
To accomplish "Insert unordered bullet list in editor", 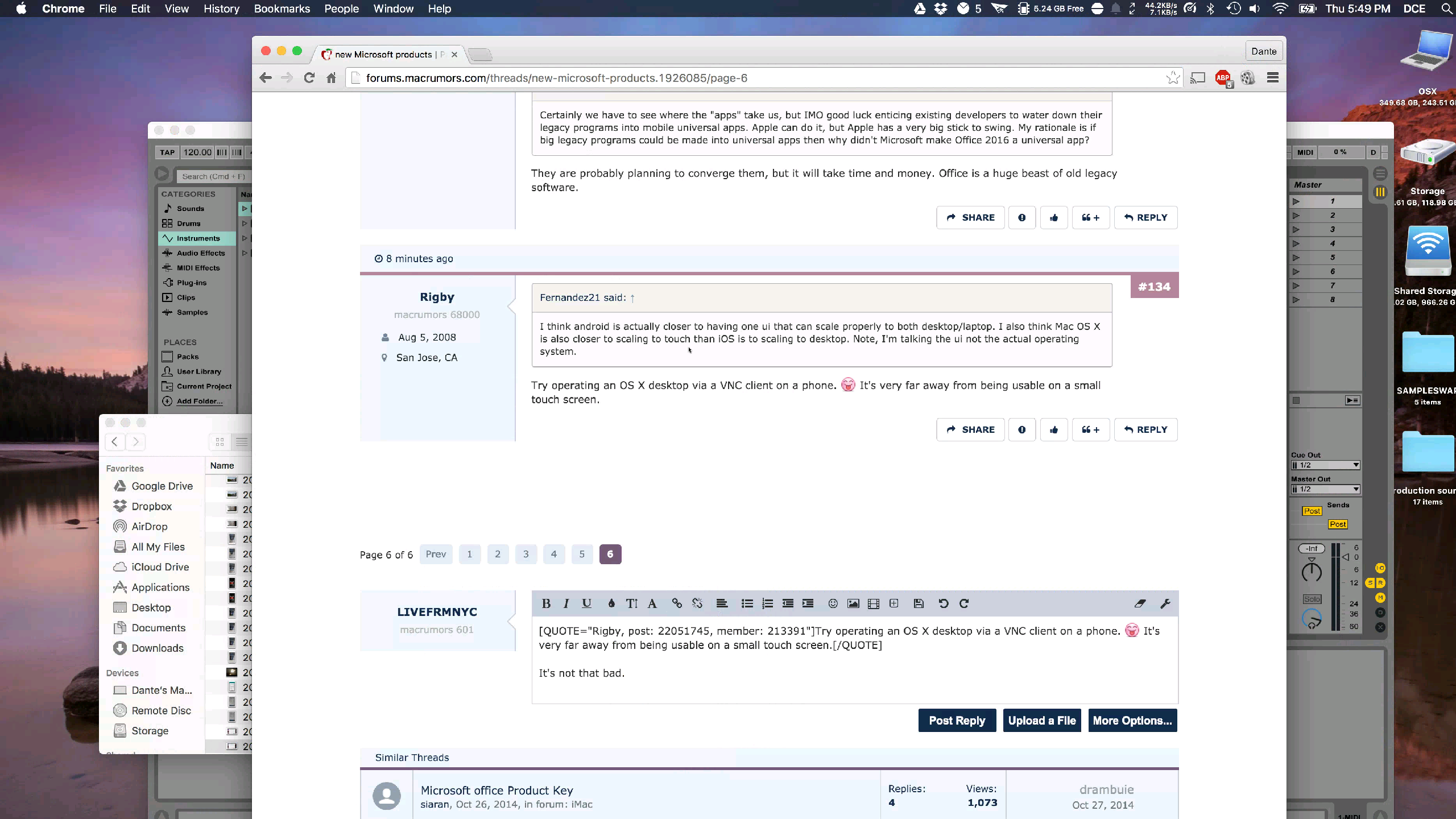I will pyautogui.click(x=747, y=603).
